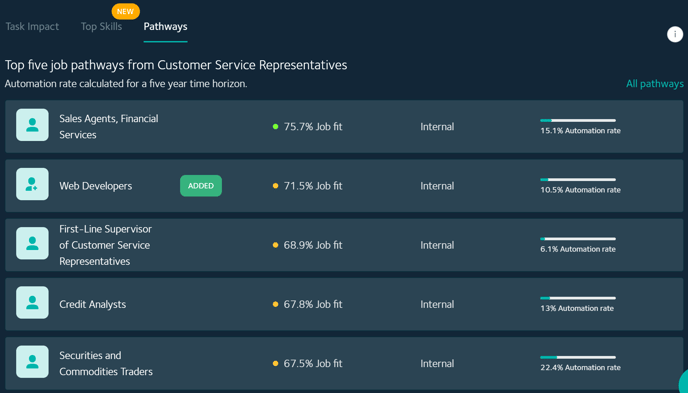The height and width of the screenshot is (393, 688).
Task: Open the Credit Analysts pathway title
Action: click(93, 304)
